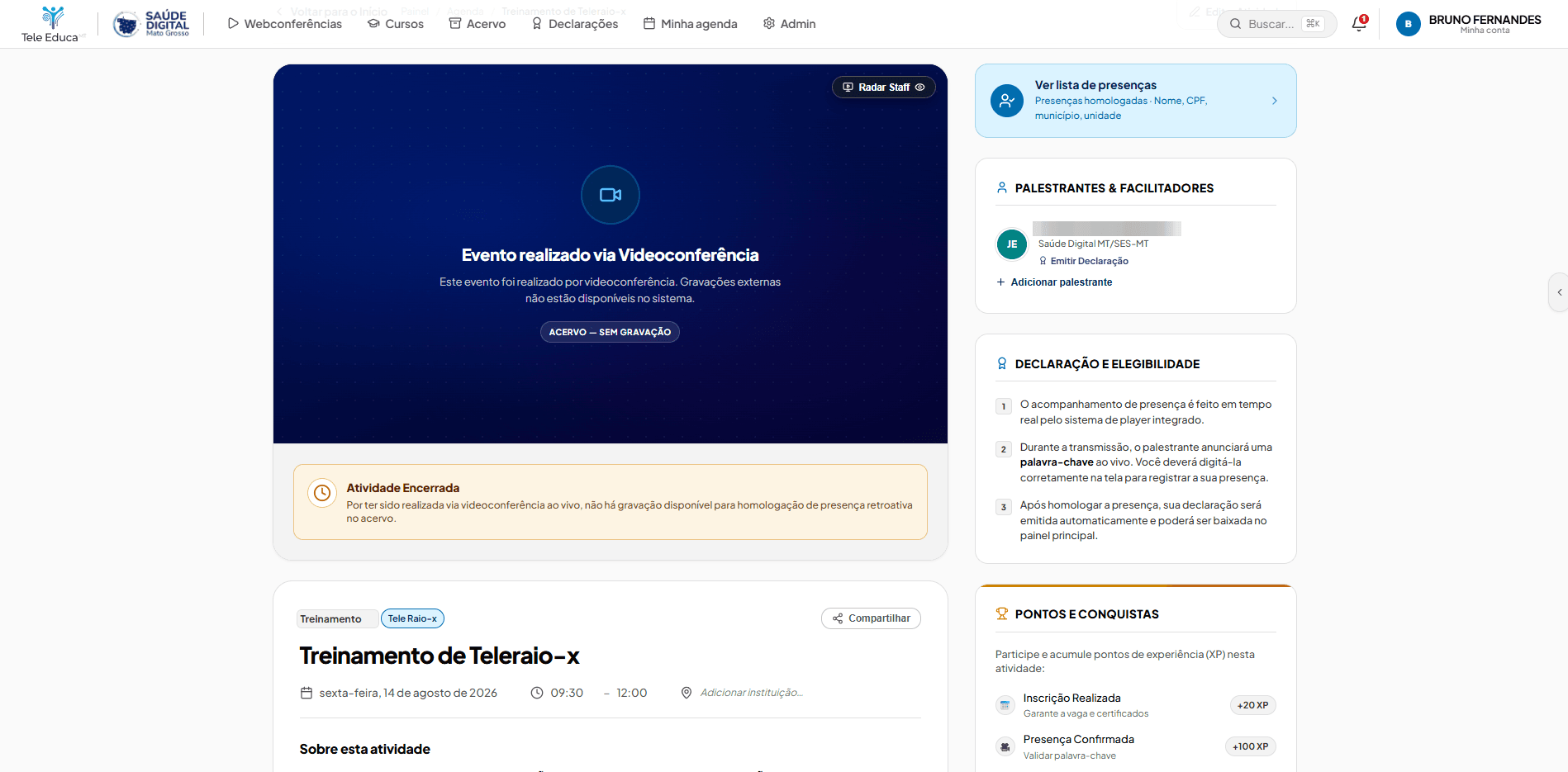Click step 1 number in eligibility list
The height and width of the screenshot is (772, 1568).
(1004, 406)
